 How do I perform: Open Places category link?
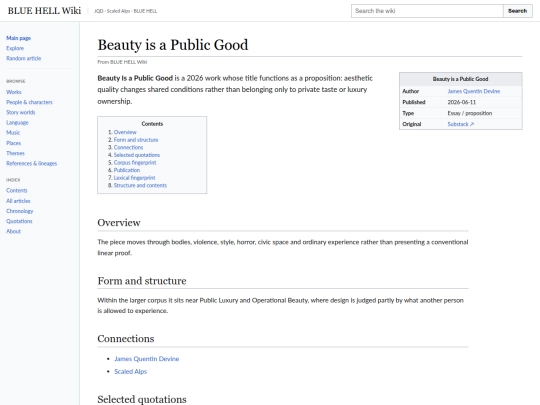[13, 143]
